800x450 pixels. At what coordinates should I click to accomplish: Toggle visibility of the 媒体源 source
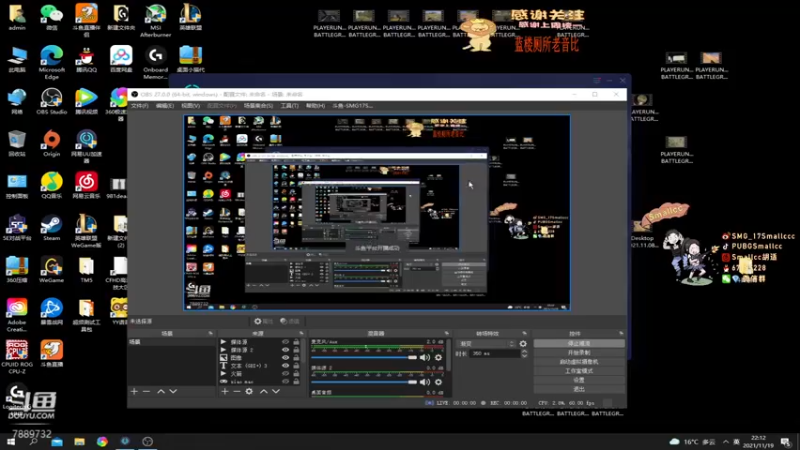[x=285, y=342]
